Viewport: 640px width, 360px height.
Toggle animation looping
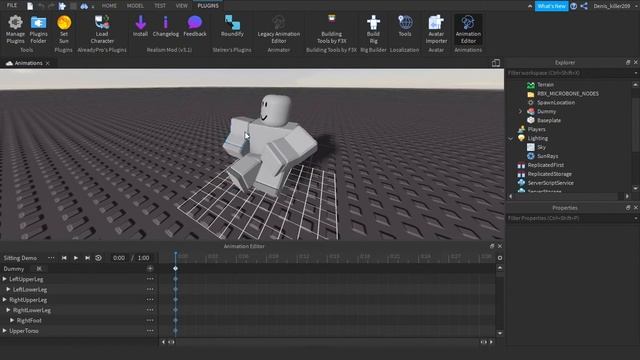click(x=98, y=258)
